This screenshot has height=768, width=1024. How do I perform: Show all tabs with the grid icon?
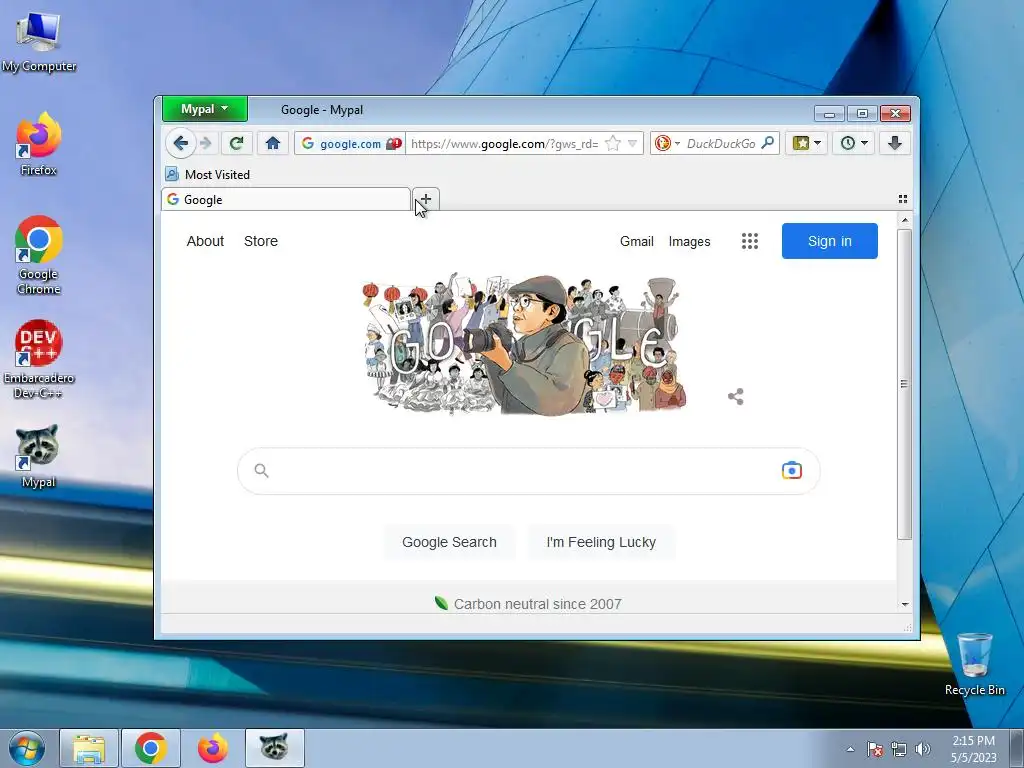[903, 199]
